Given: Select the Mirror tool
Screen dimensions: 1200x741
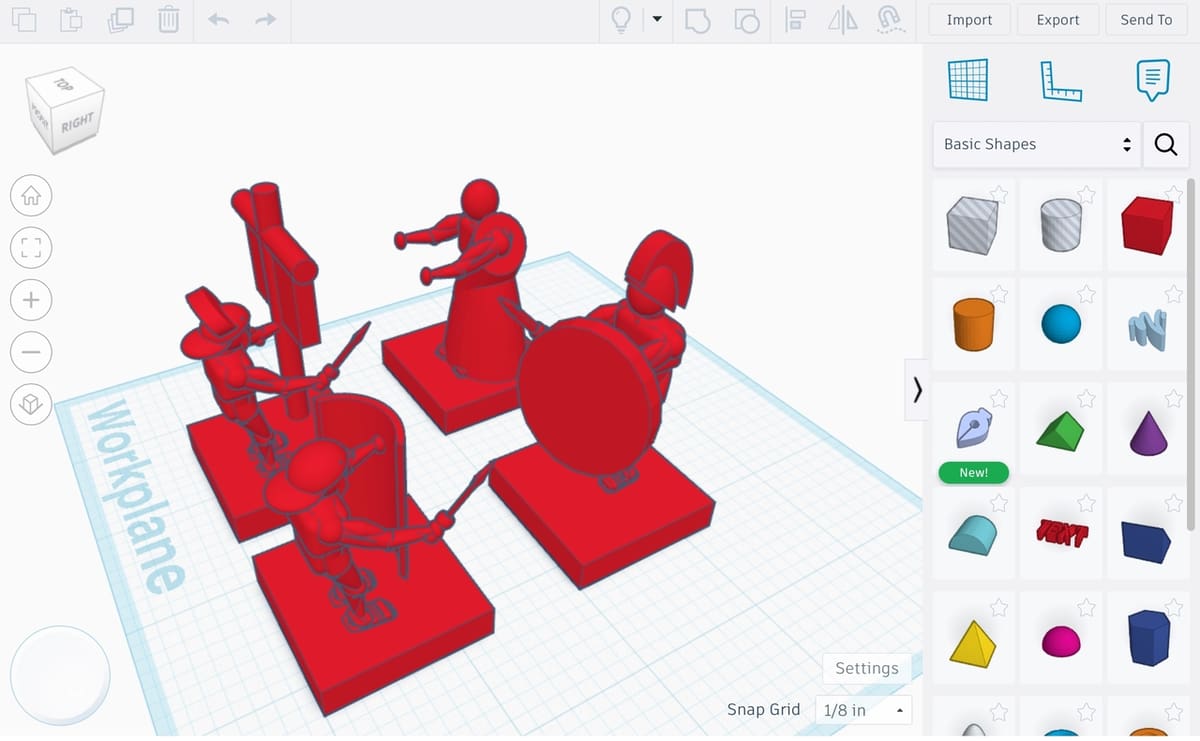Looking at the screenshot, I should 842,20.
